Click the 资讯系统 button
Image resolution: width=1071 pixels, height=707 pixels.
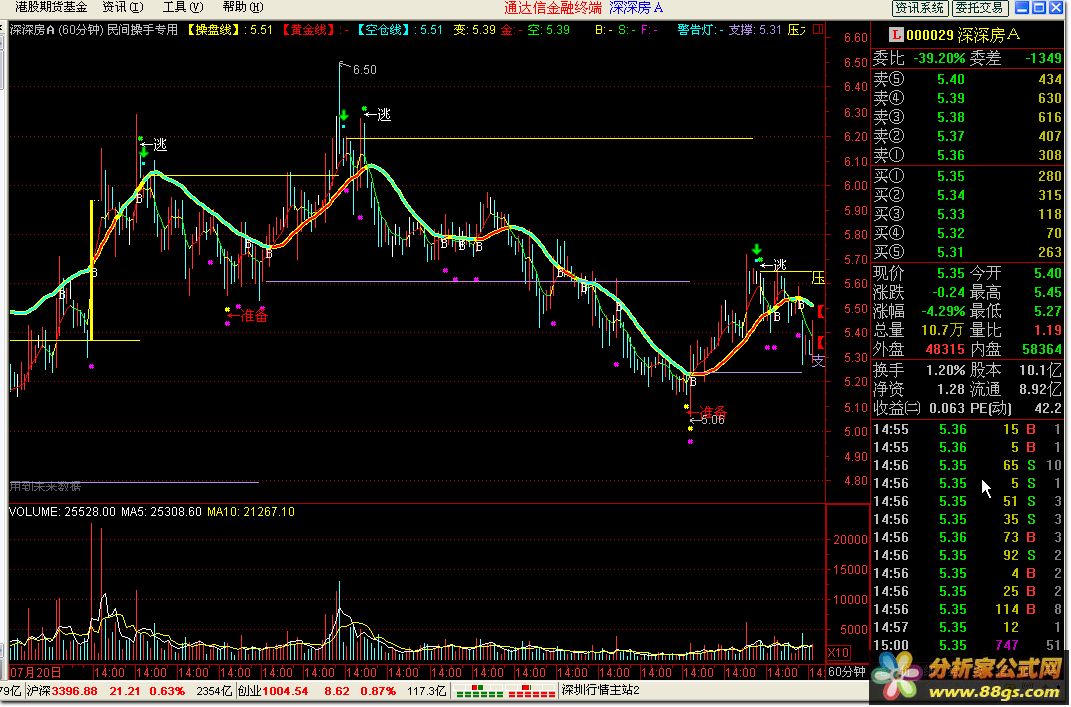pyautogui.click(x=919, y=8)
